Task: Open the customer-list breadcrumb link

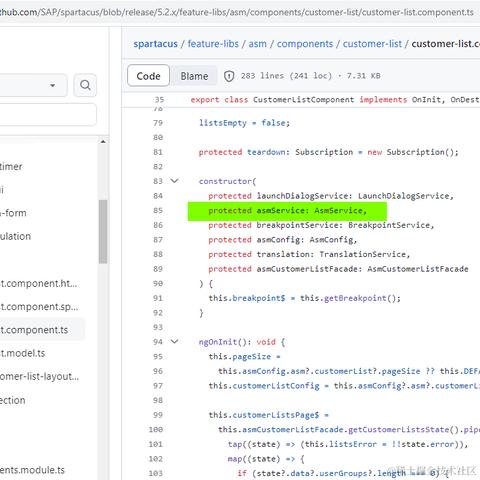Action: pyautogui.click(x=372, y=44)
